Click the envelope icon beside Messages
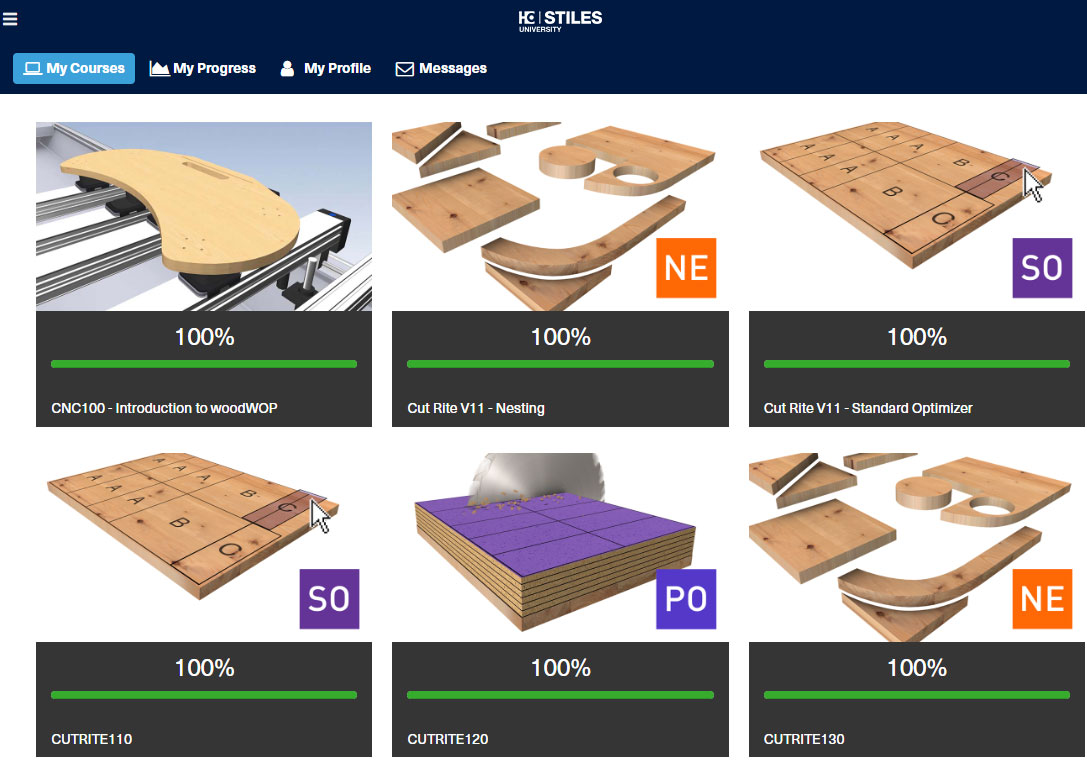Image resolution: width=1087 pixels, height=763 pixels. click(x=405, y=69)
